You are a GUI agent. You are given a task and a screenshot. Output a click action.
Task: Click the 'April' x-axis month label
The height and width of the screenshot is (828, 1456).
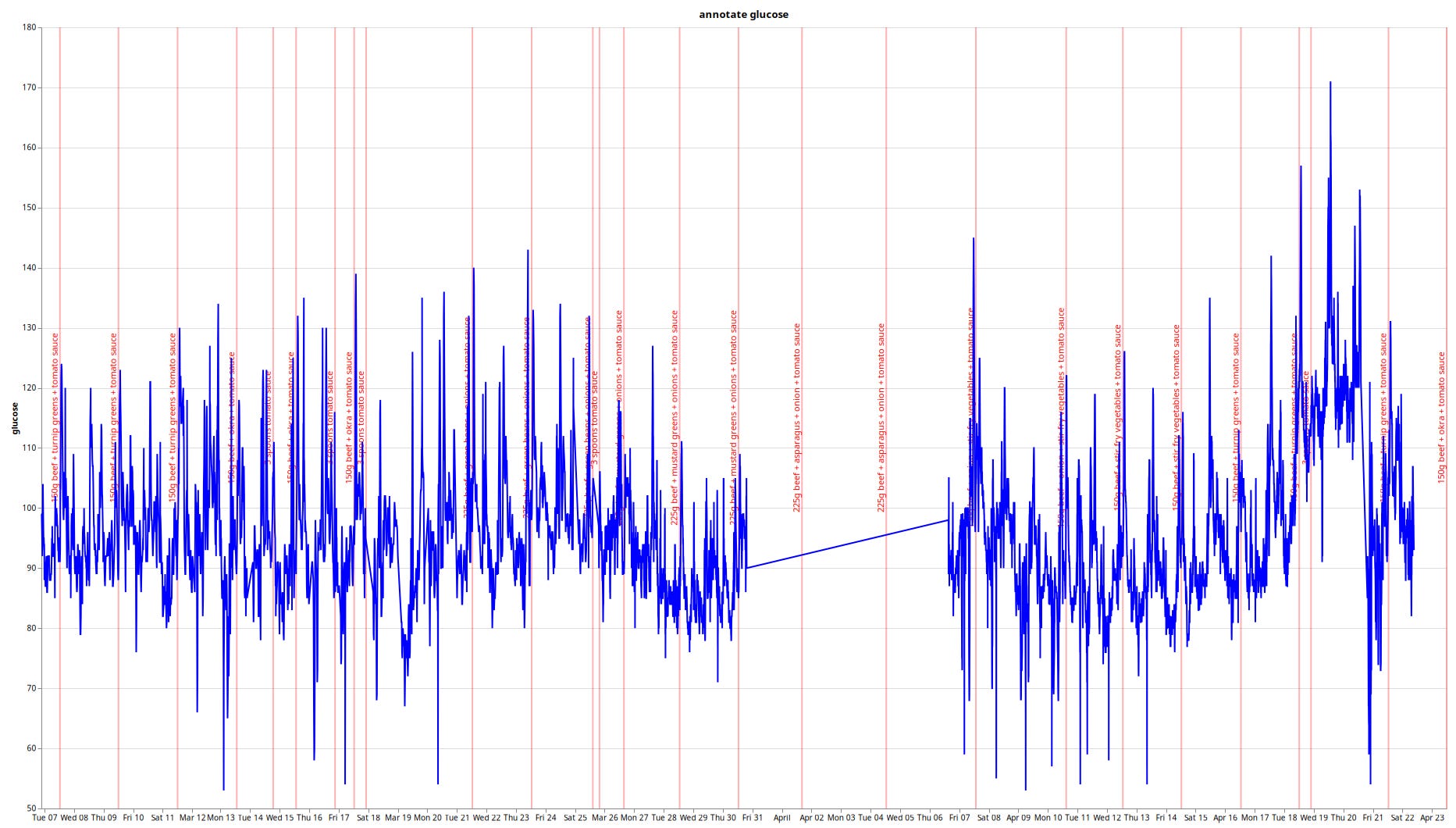point(781,819)
